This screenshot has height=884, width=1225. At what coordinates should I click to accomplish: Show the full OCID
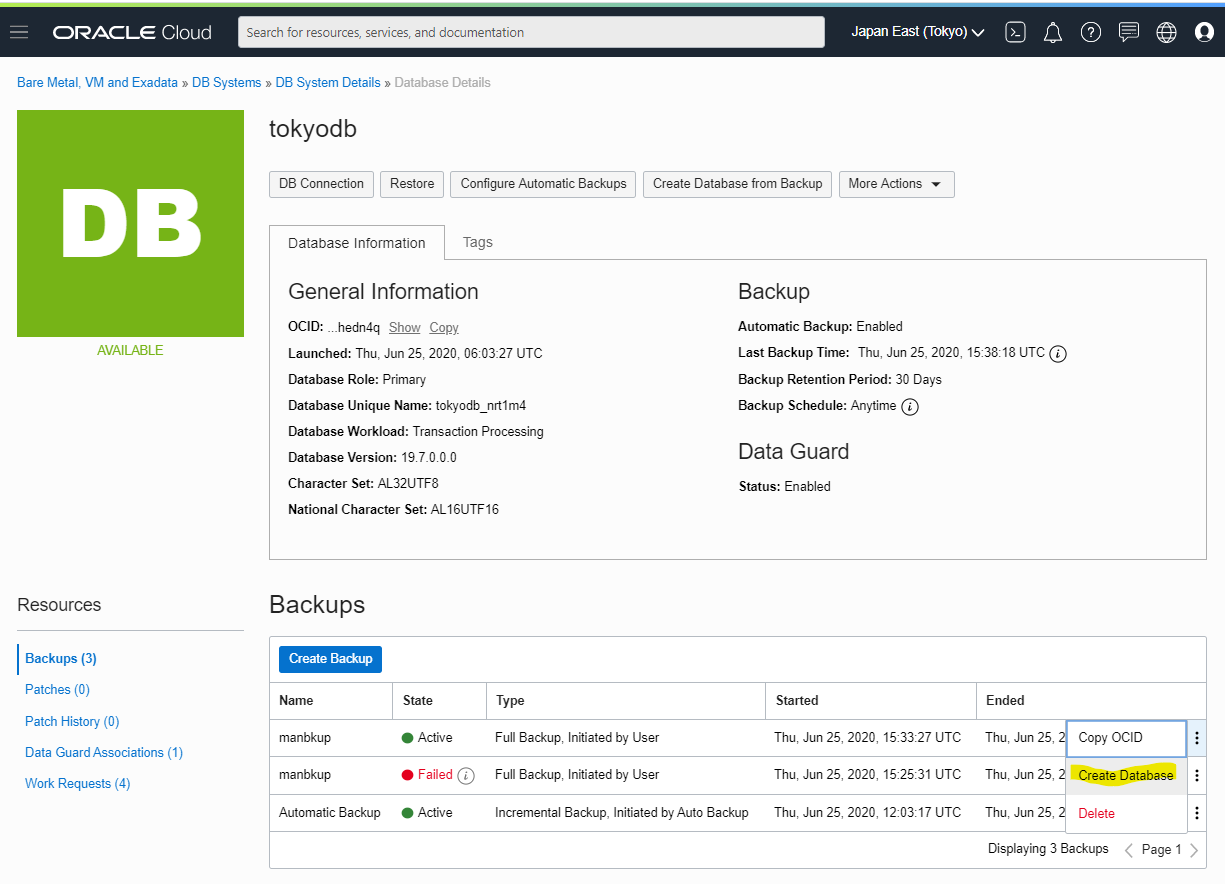click(405, 327)
